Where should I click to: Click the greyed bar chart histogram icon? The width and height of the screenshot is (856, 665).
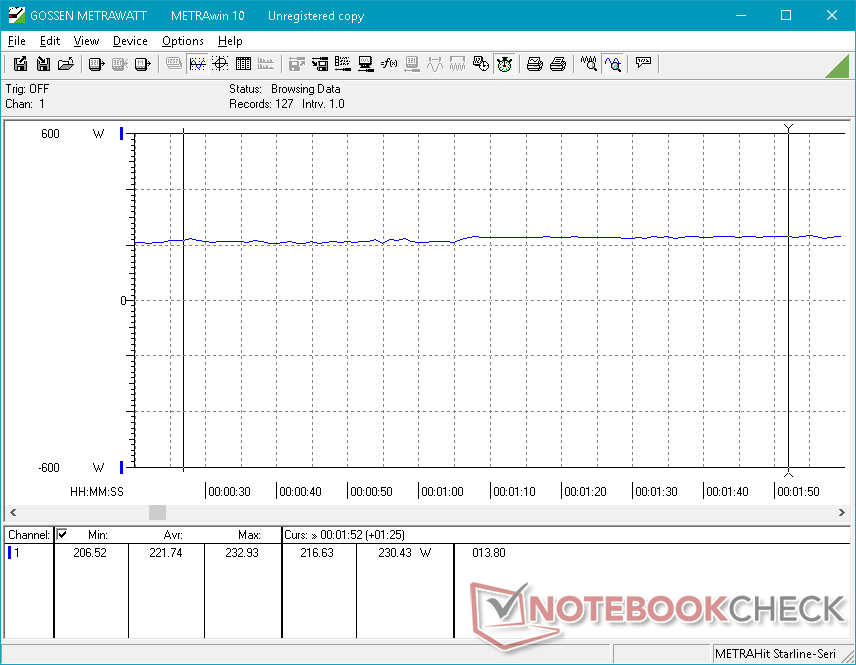266,64
